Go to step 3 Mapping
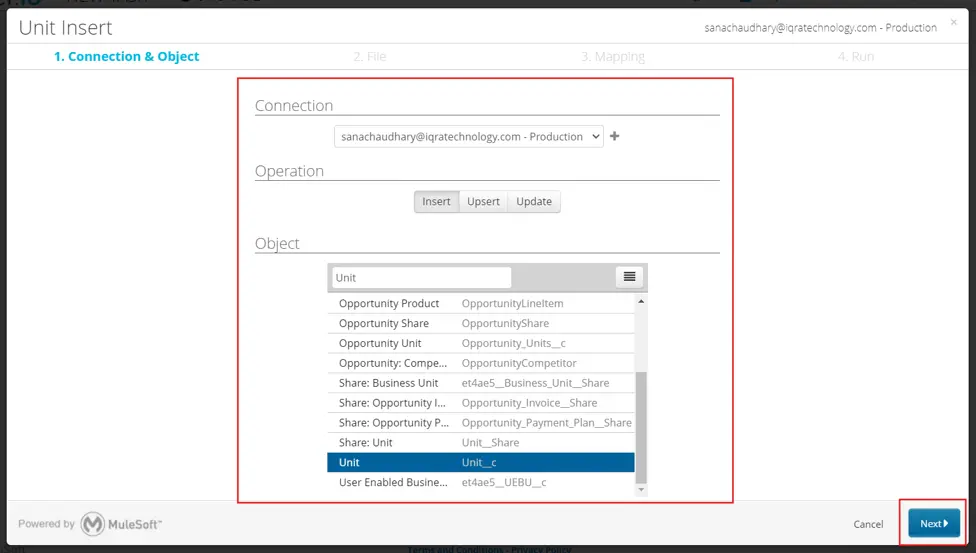The height and width of the screenshot is (553, 976). (613, 57)
